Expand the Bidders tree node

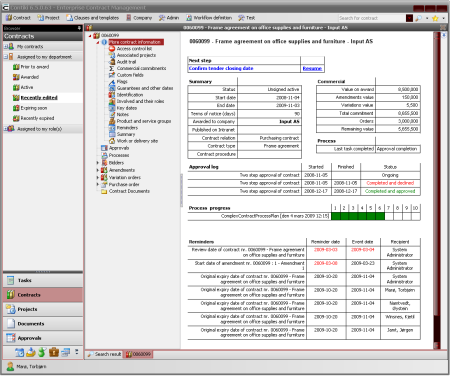[98, 163]
